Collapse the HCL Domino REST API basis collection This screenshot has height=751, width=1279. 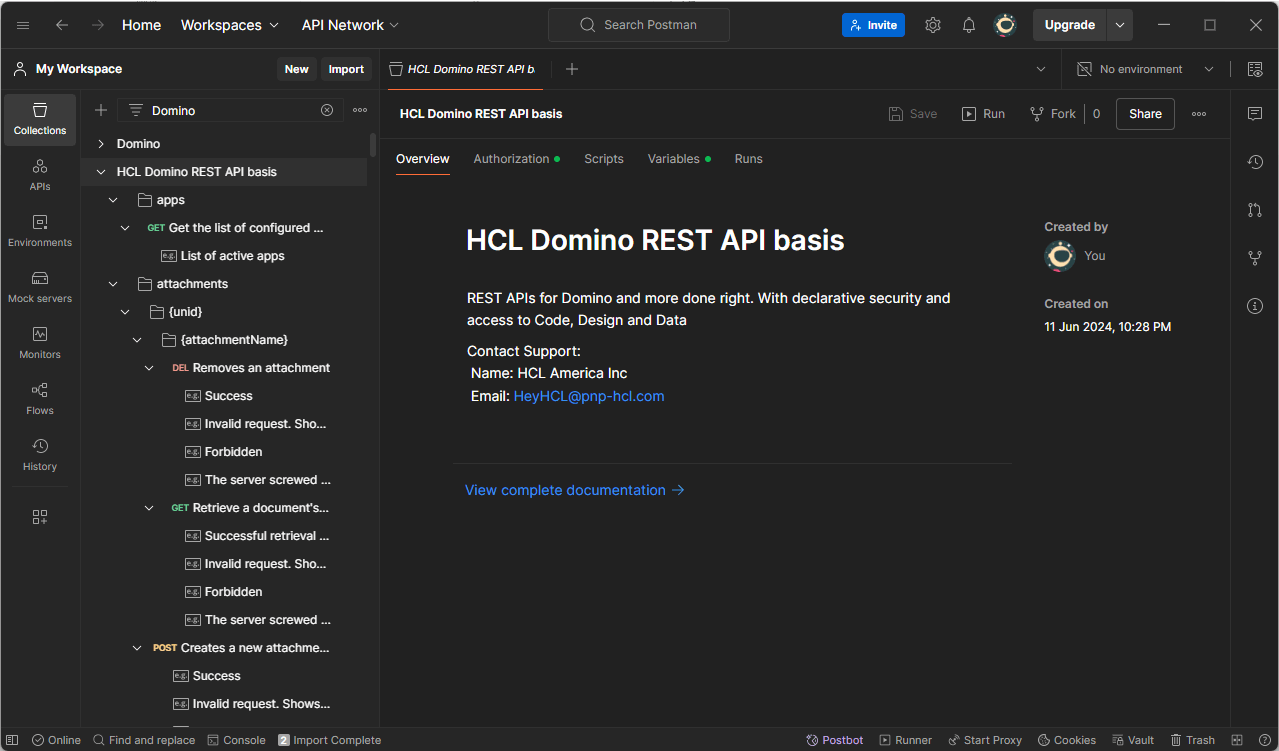pos(101,172)
